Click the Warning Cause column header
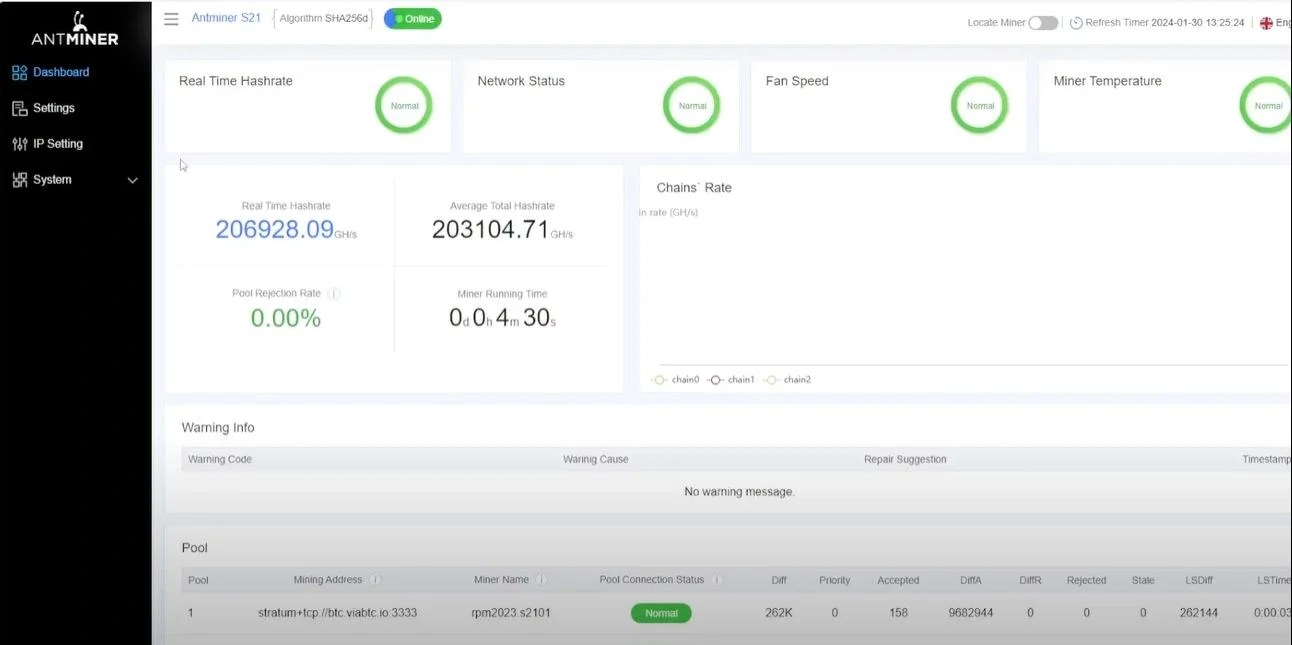The width and height of the screenshot is (1292, 645). tap(596, 460)
